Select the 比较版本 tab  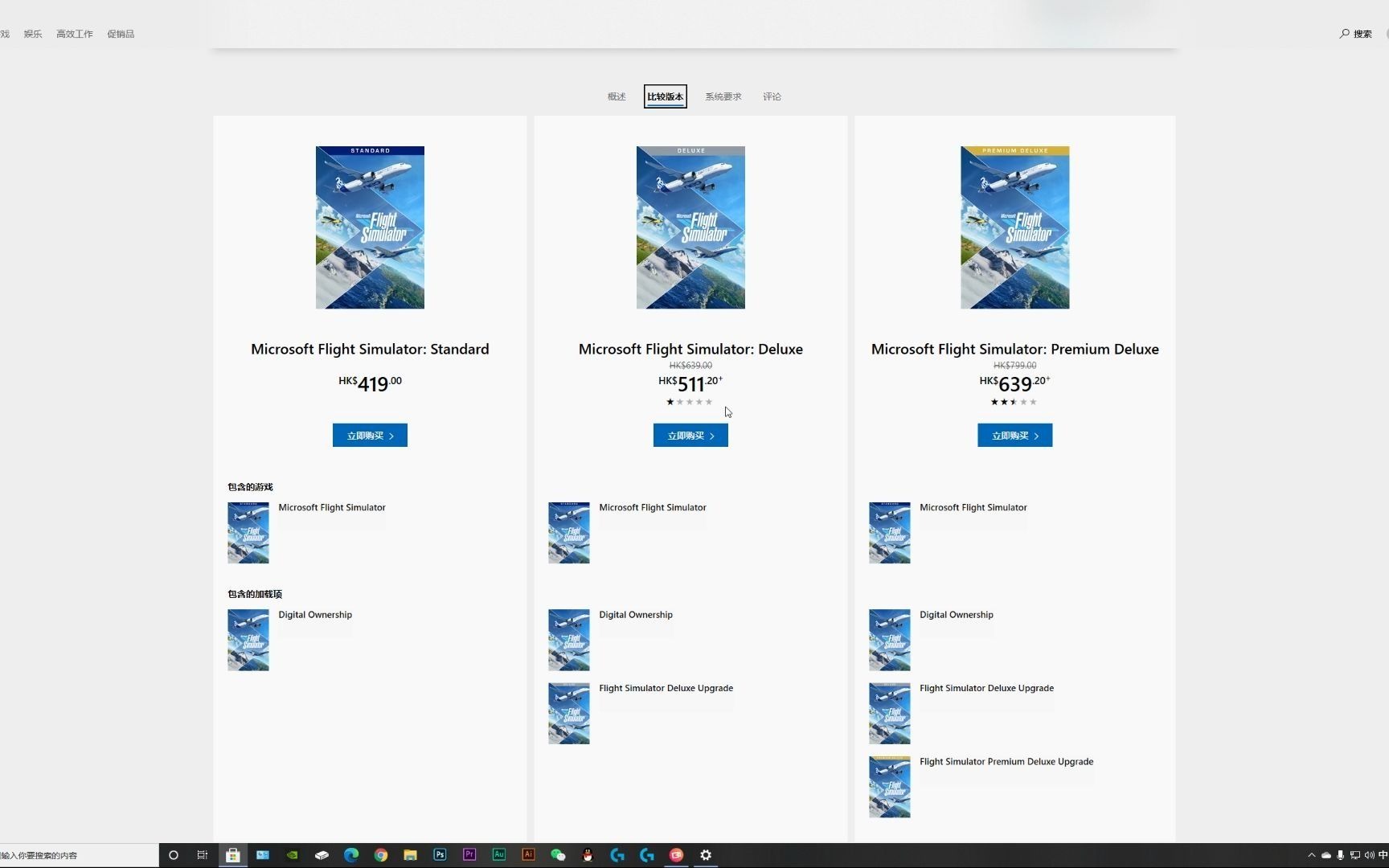[666, 96]
